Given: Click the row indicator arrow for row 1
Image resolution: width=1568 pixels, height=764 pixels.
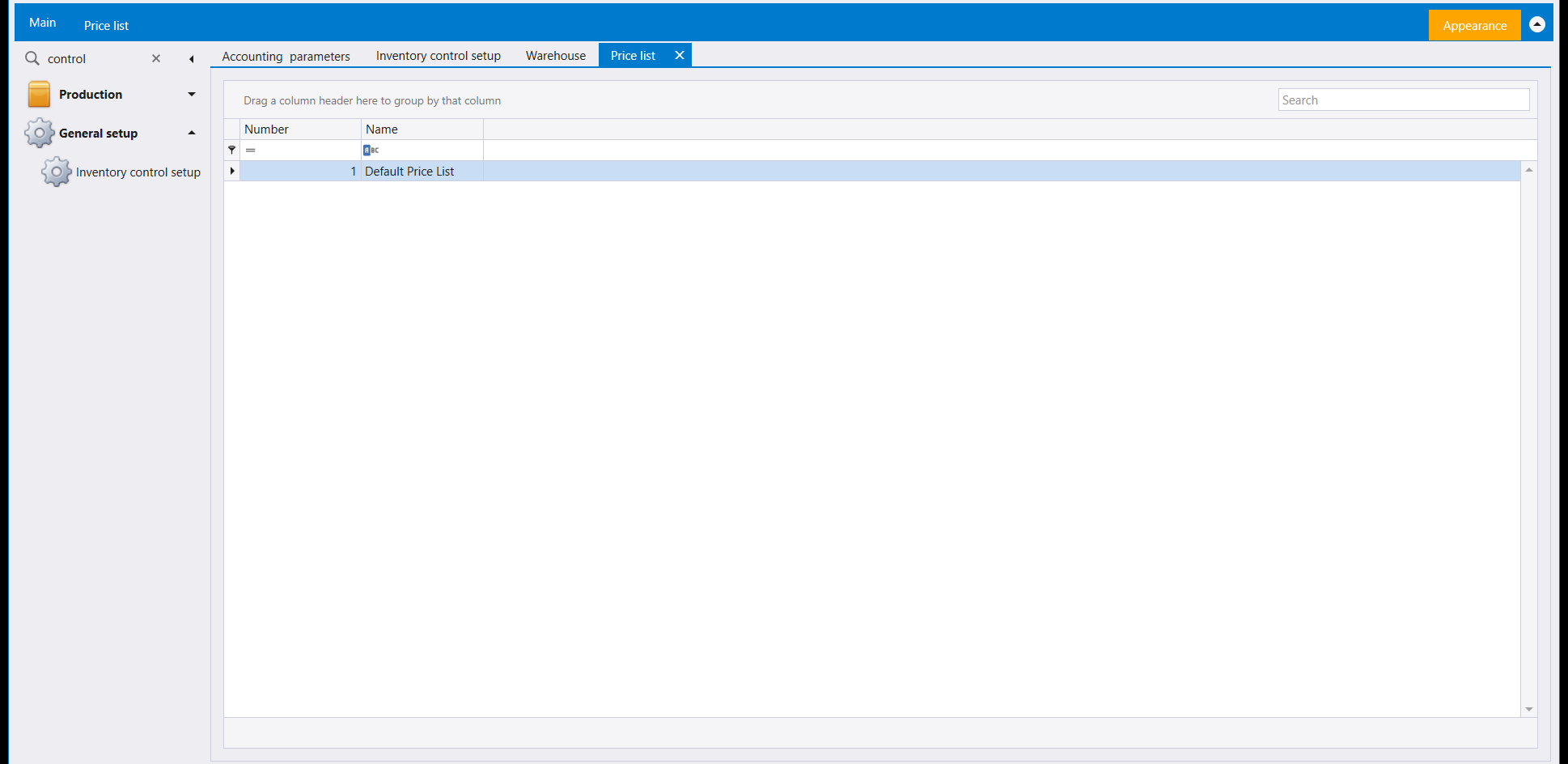Looking at the screenshot, I should 232,171.
